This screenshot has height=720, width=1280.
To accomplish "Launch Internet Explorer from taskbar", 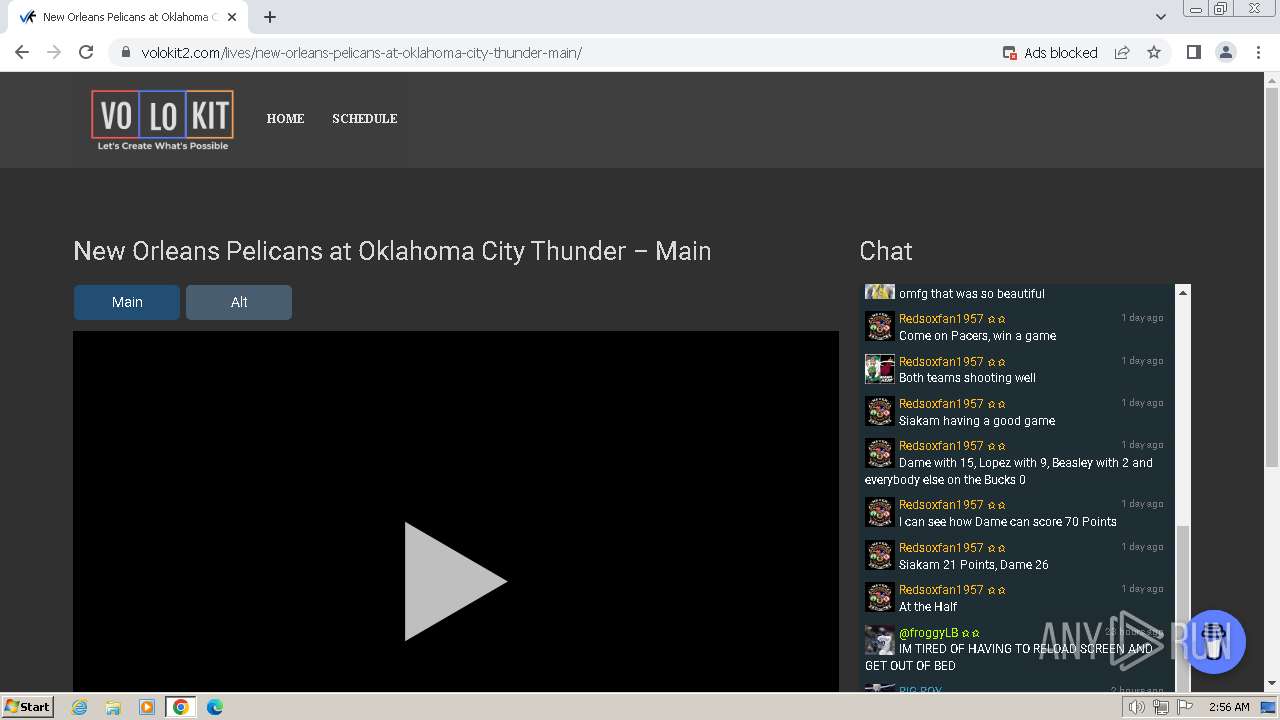I will pos(80,707).
